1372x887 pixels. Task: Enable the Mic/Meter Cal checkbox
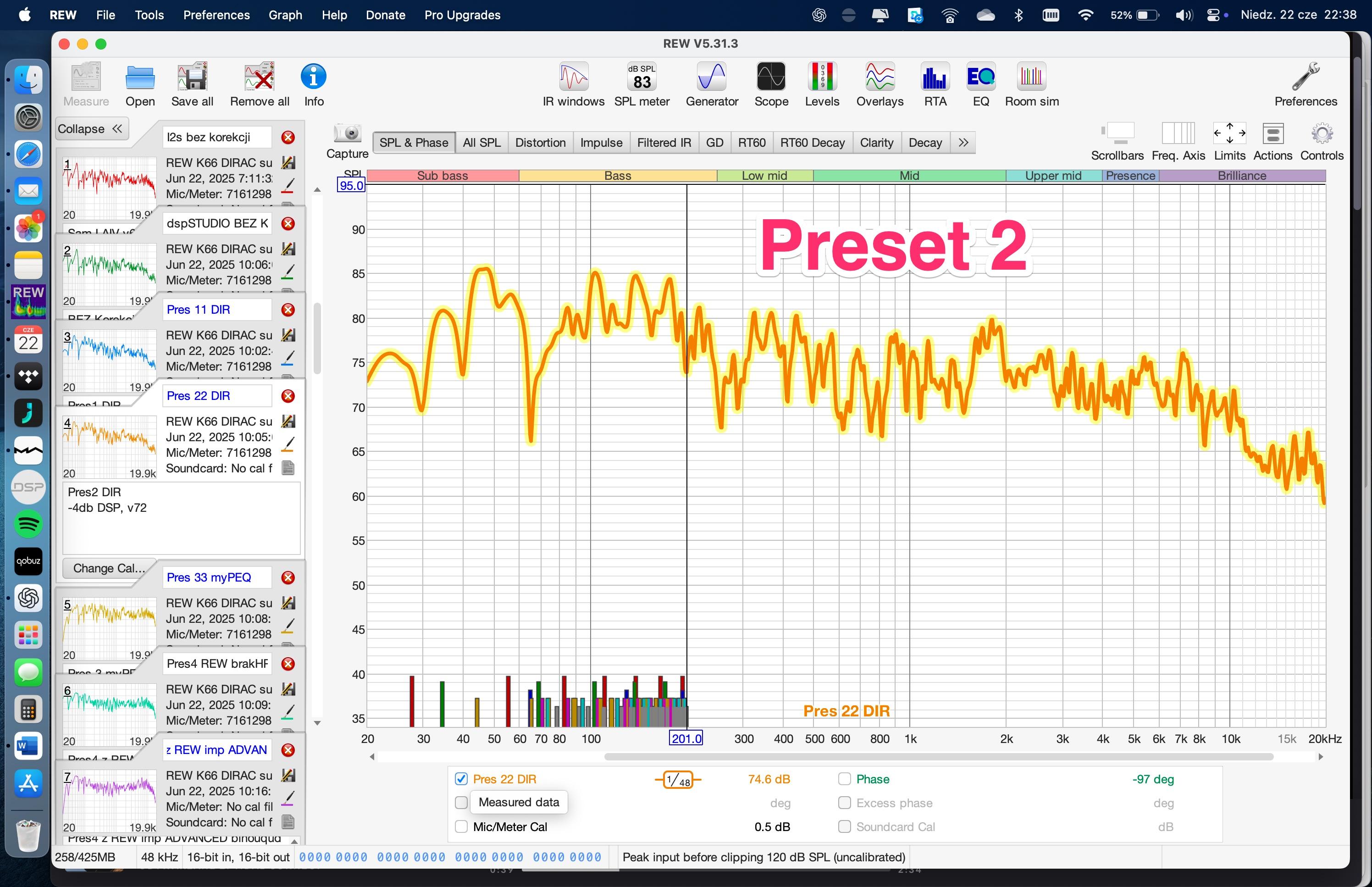pos(461,826)
